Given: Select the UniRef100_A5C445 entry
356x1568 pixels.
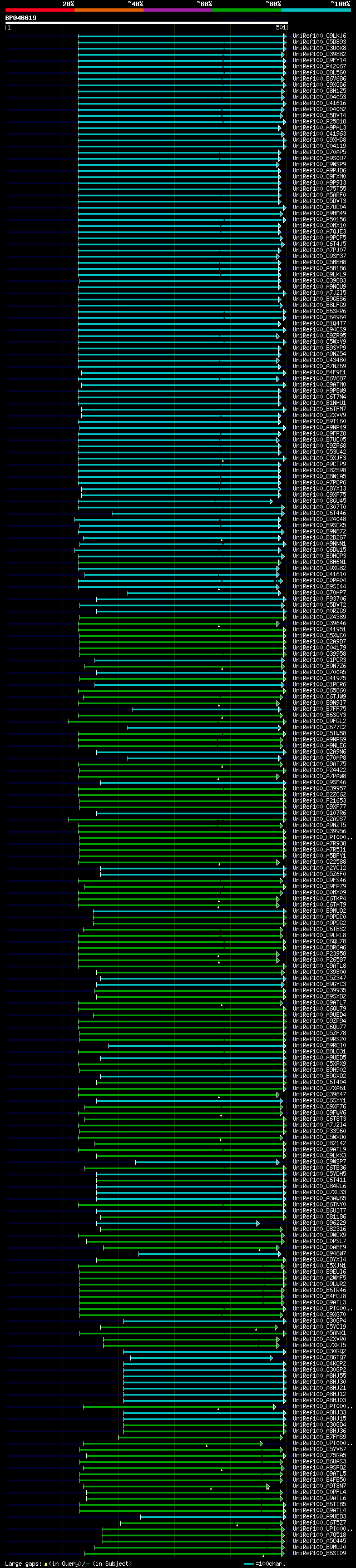Looking at the screenshot, I should (319, 1541).
